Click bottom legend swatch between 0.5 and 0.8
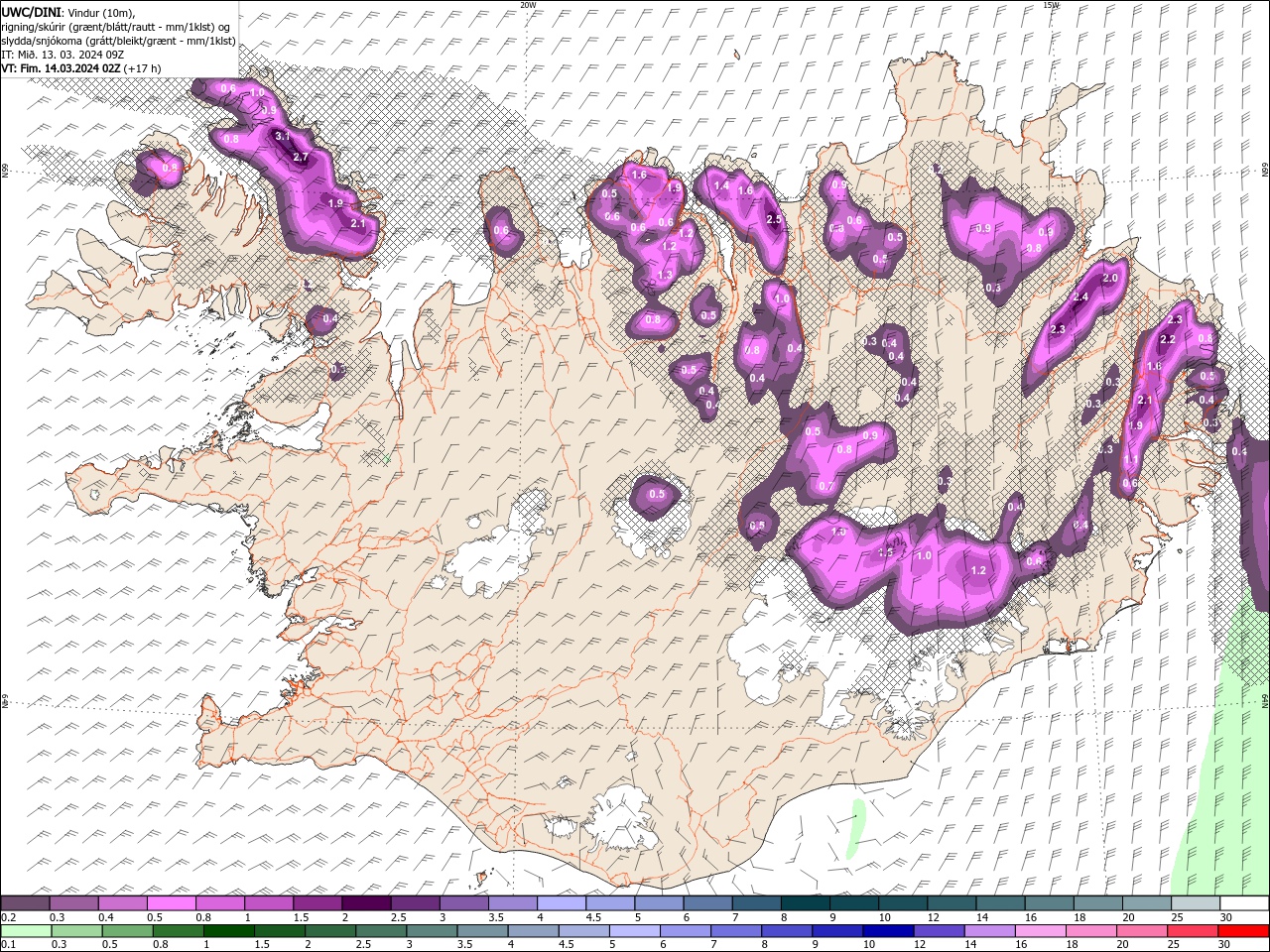Viewport: 1270px width, 952px height. point(127,931)
